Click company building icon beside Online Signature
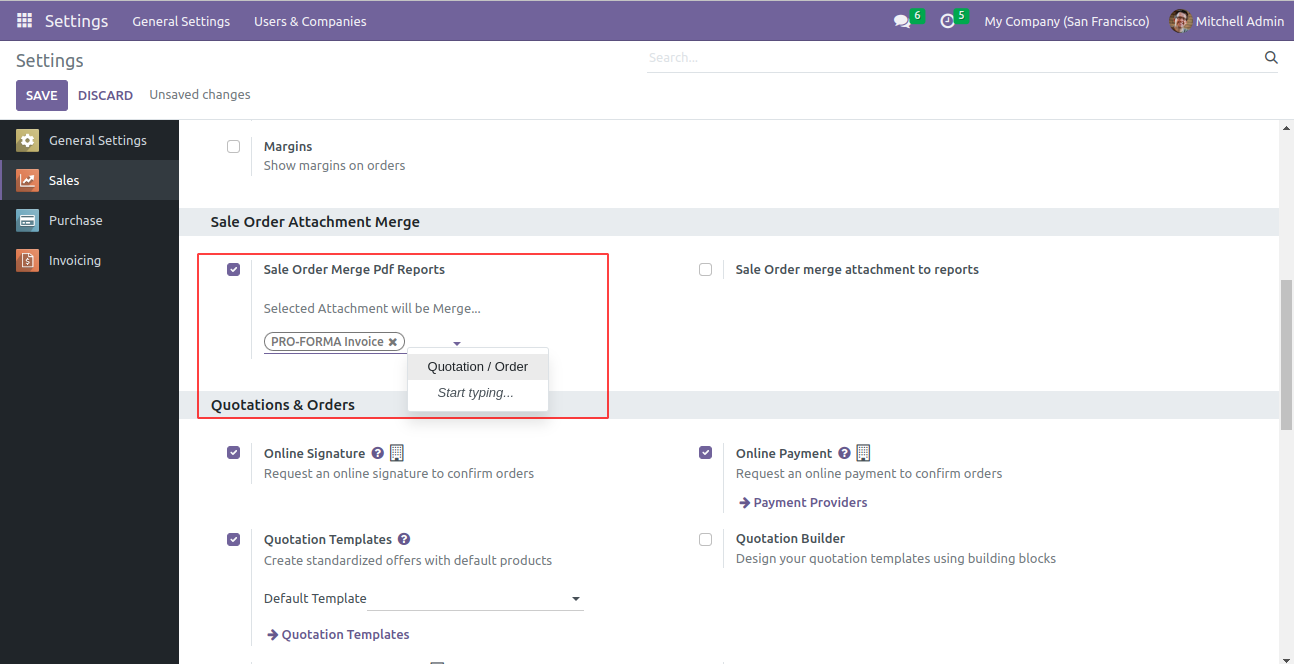Image resolution: width=1294 pixels, height=664 pixels. 397,453
